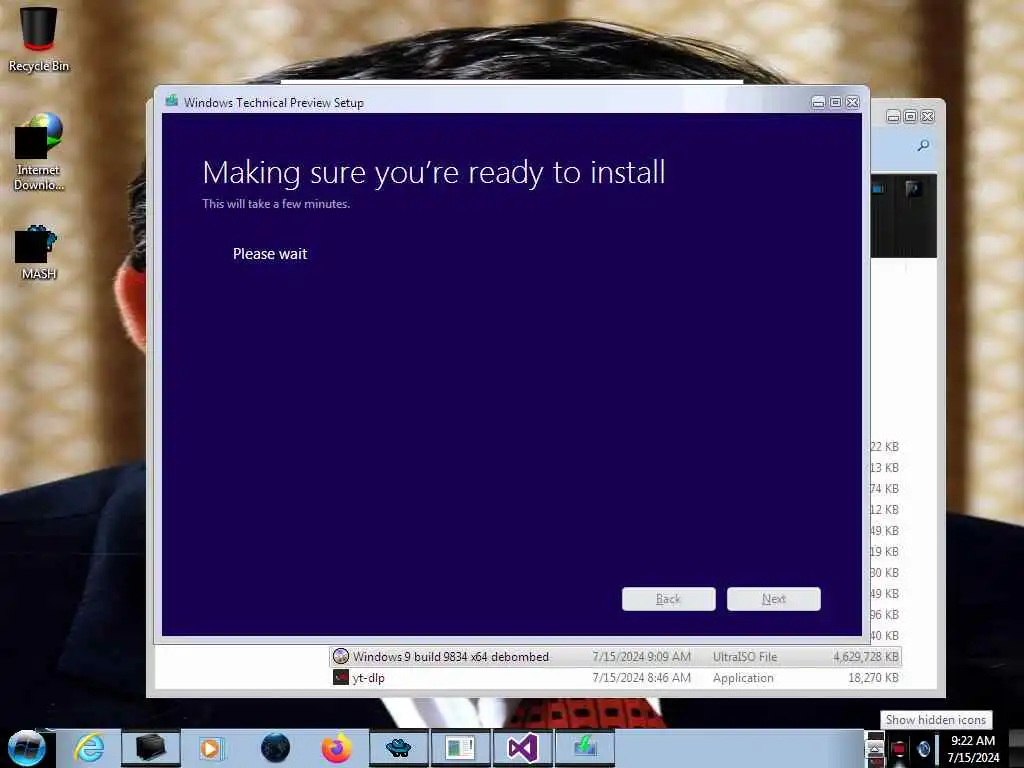
Task: Click the Windows Start orb
Action: (27, 748)
